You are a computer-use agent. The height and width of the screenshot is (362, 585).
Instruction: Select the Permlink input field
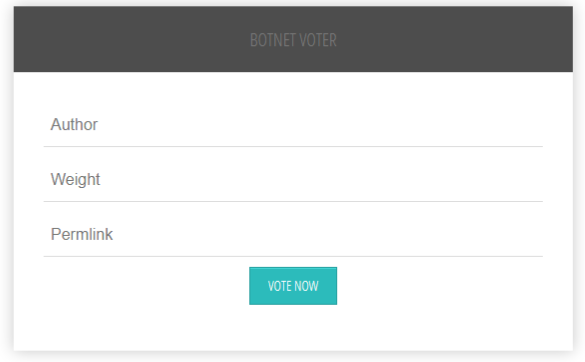293,234
